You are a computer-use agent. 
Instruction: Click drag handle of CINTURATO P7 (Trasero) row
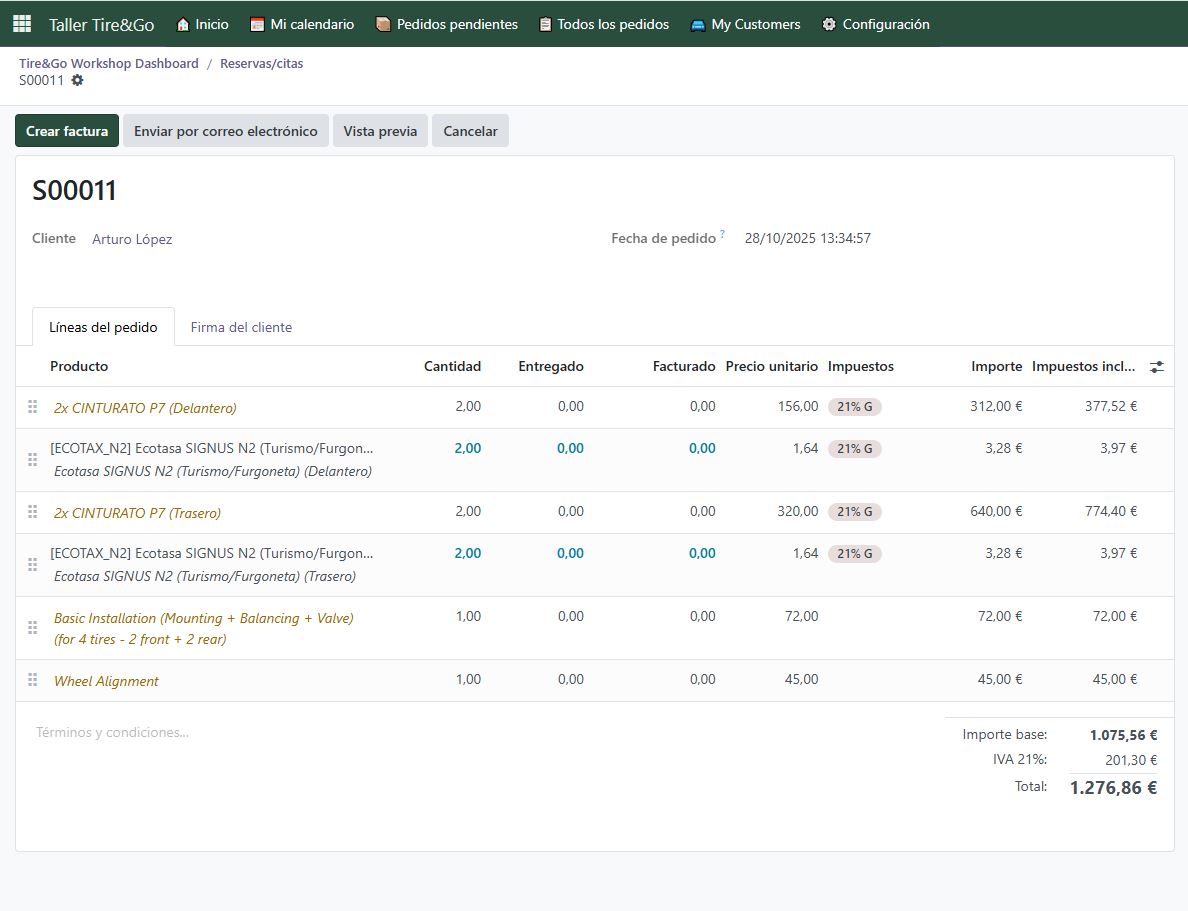pyautogui.click(x=33, y=512)
